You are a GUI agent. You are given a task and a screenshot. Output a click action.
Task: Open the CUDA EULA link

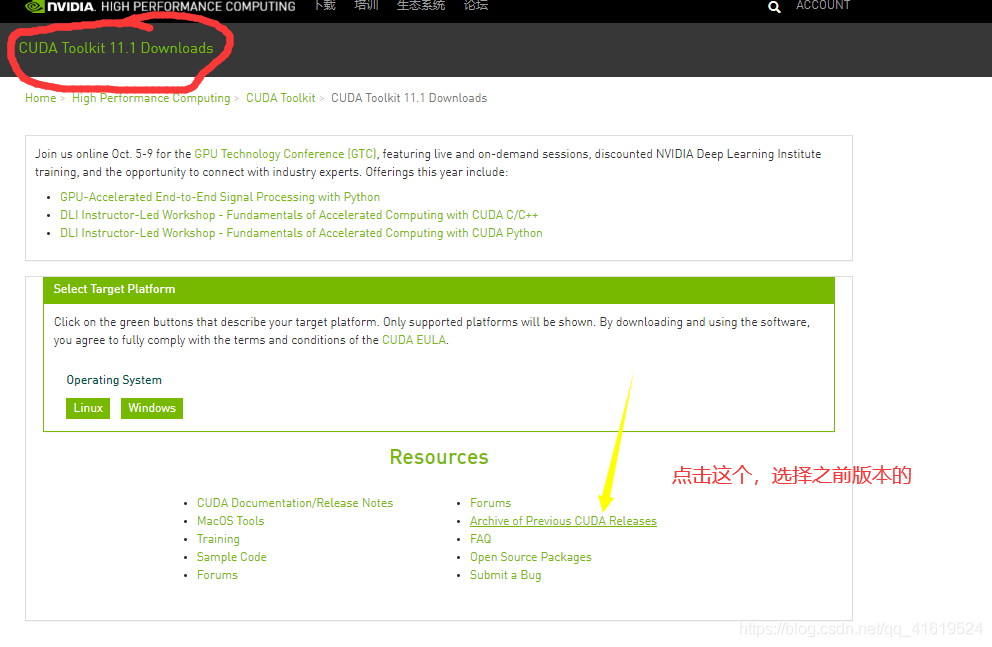pos(414,340)
